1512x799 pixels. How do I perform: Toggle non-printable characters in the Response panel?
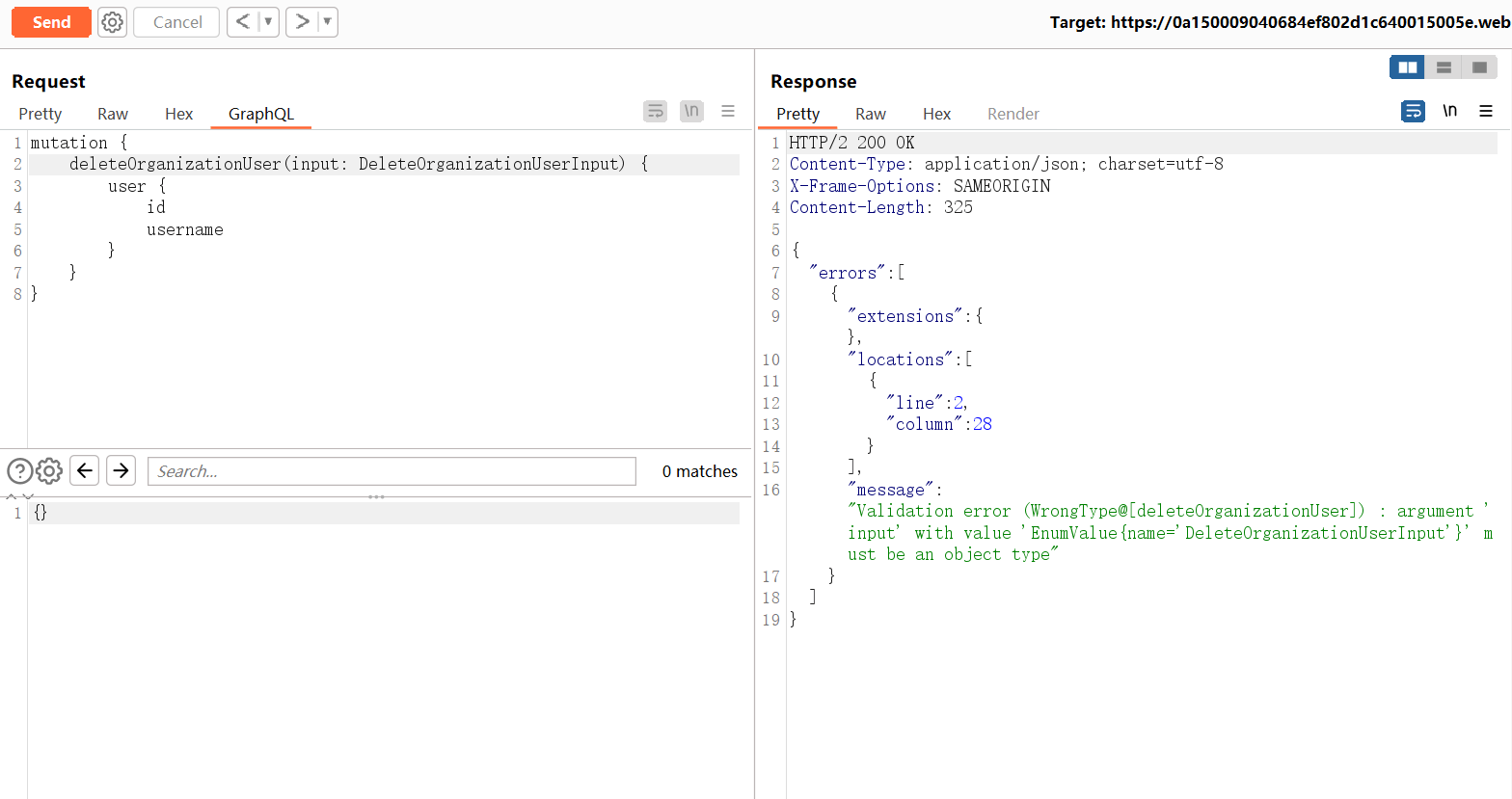click(1449, 112)
